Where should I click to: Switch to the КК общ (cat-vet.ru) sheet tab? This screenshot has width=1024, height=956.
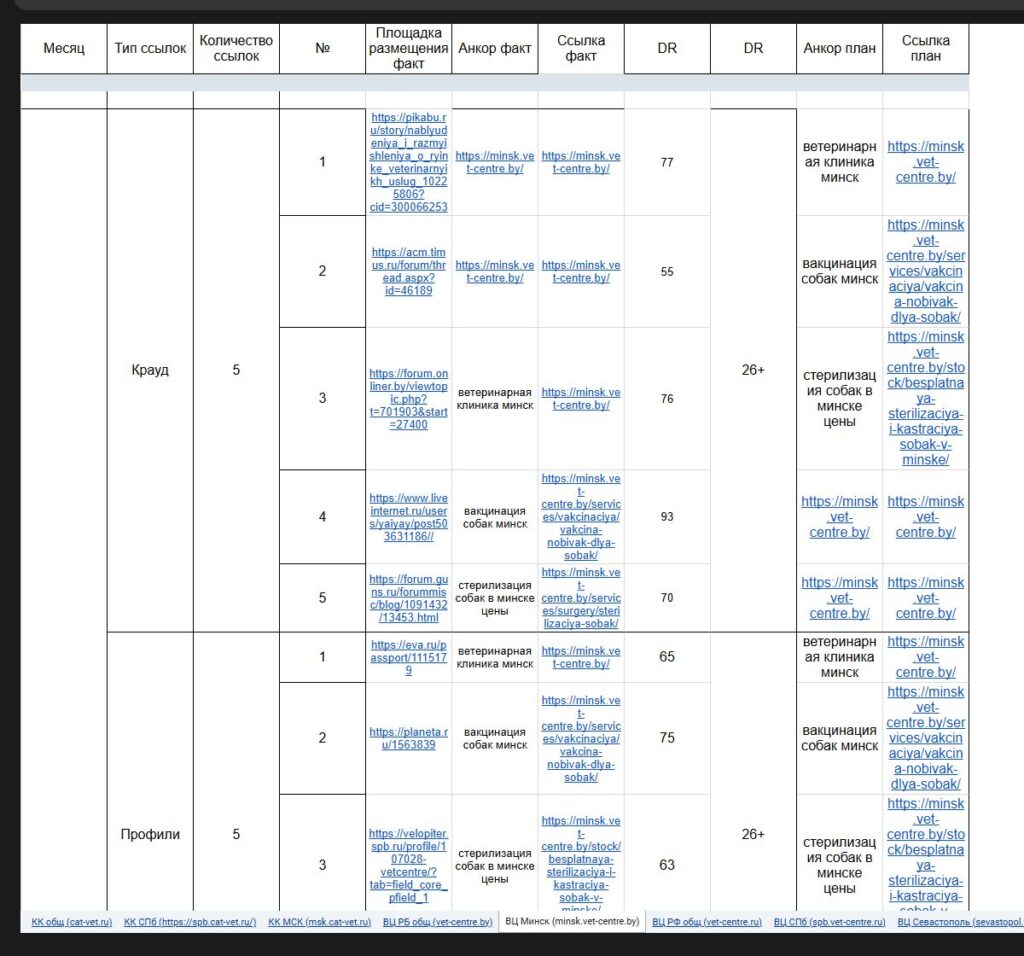click(72, 922)
